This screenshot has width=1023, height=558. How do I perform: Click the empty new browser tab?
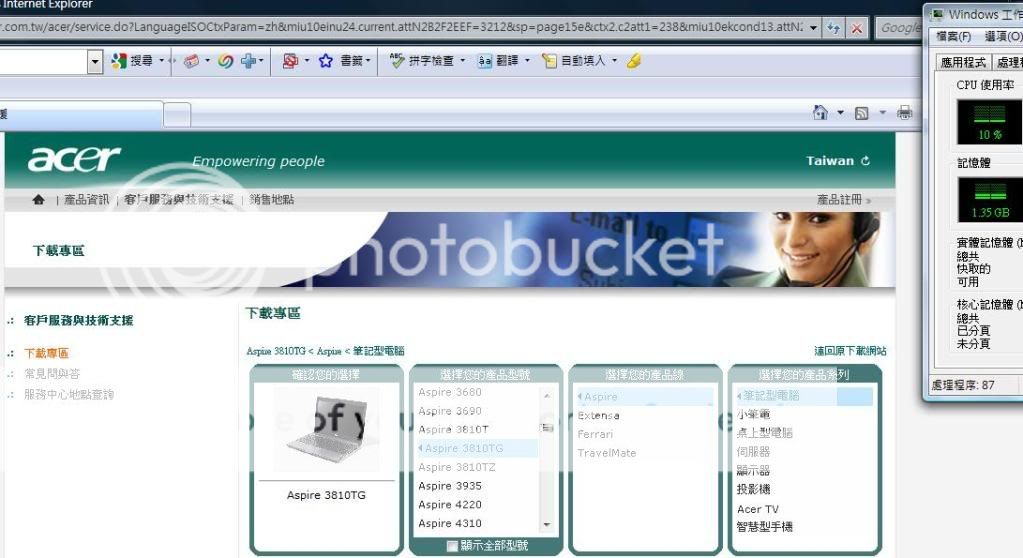[177, 114]
